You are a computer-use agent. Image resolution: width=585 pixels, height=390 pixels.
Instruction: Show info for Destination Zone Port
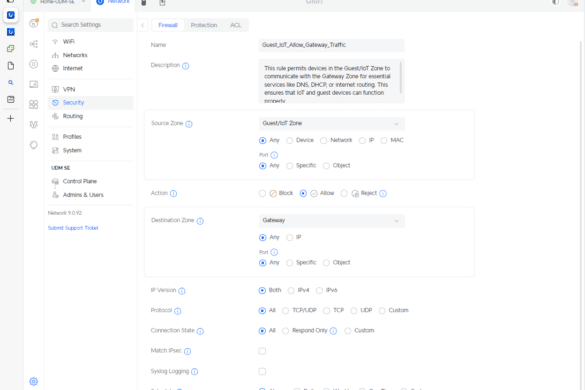tap(274, 252)
